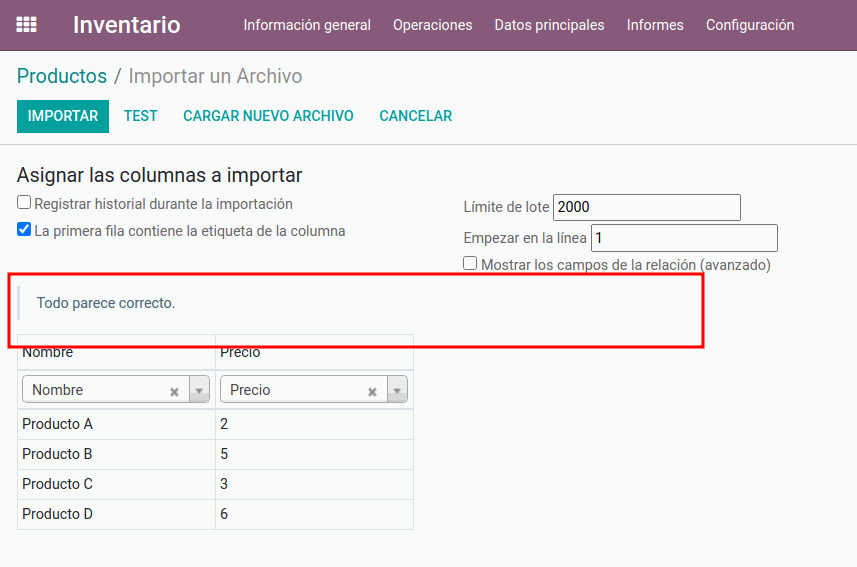Expand the Nombre field dropdown arrow

pos(199,390)
